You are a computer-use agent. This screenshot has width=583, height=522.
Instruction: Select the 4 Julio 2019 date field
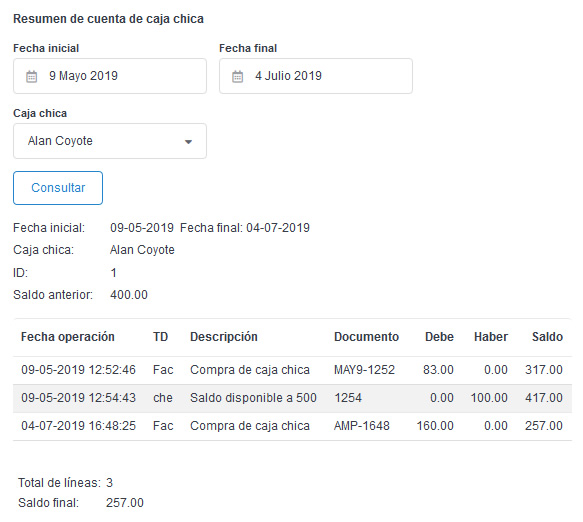[316, 76]
